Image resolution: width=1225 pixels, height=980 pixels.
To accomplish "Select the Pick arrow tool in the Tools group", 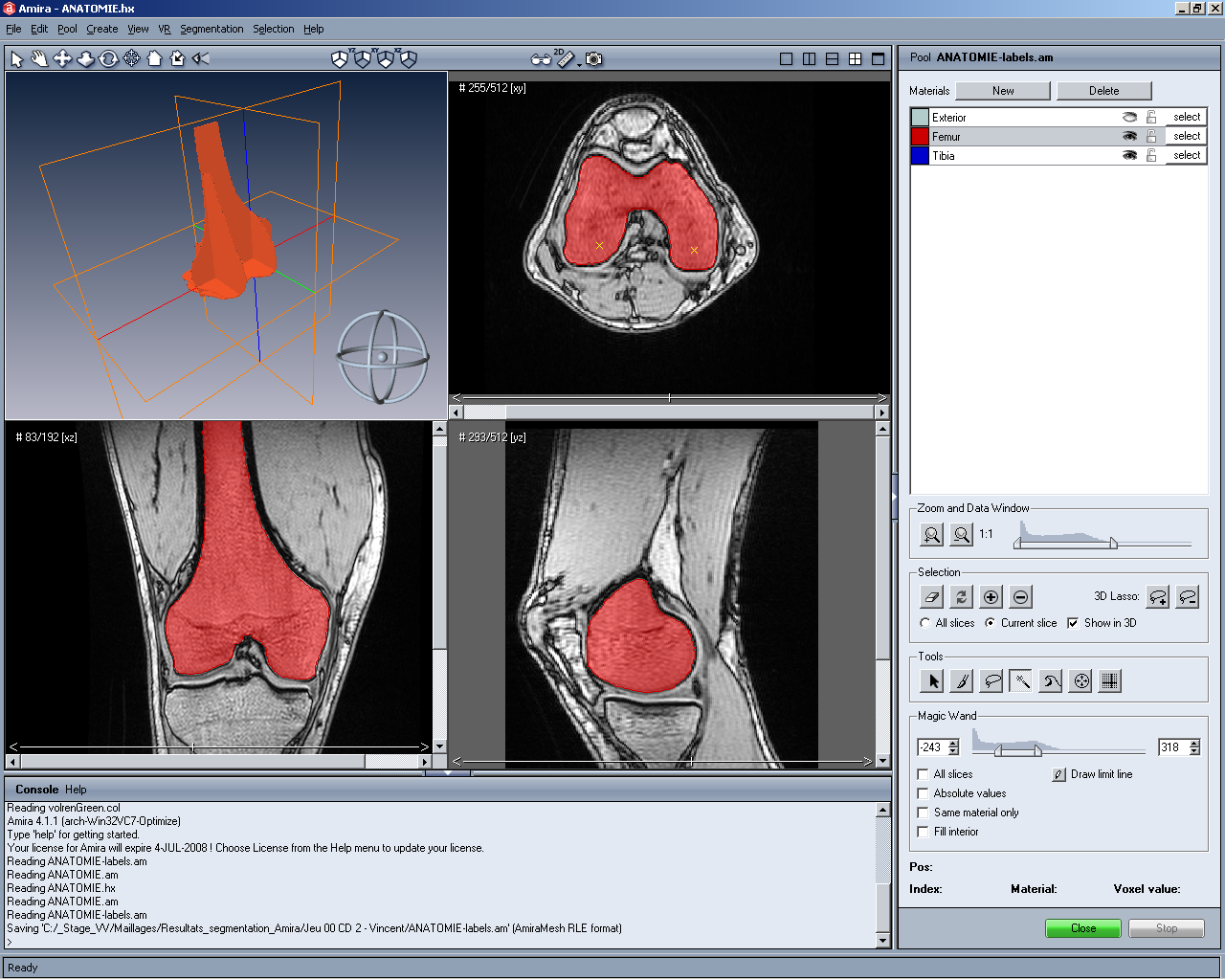I will [931, 681].
